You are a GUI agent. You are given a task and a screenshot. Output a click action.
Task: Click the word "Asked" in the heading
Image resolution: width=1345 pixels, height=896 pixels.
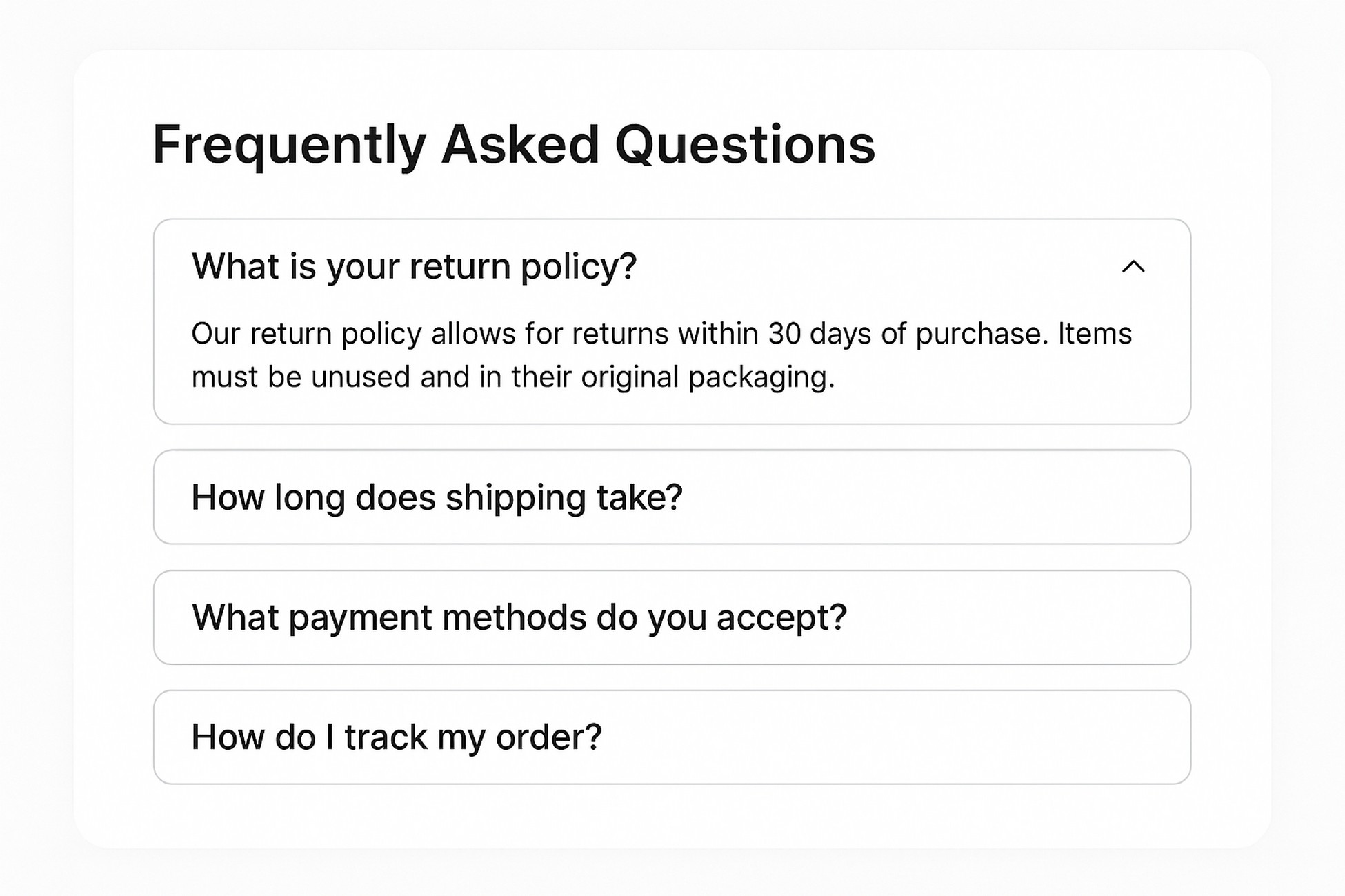pos(520,145)
